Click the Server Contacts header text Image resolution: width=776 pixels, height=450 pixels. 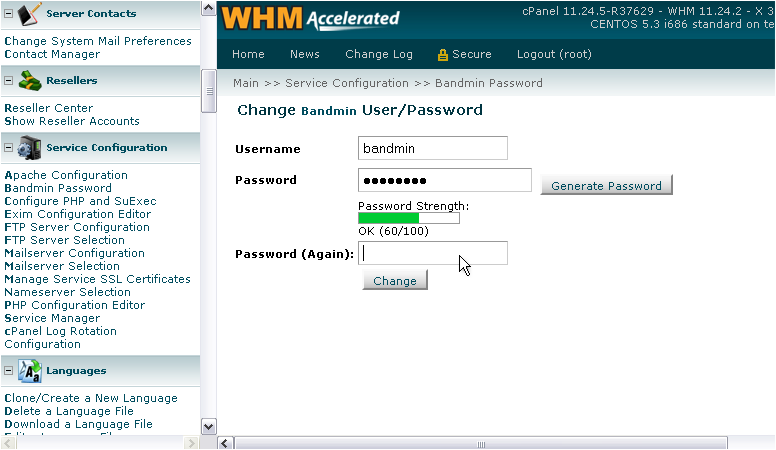coord(91,13)
